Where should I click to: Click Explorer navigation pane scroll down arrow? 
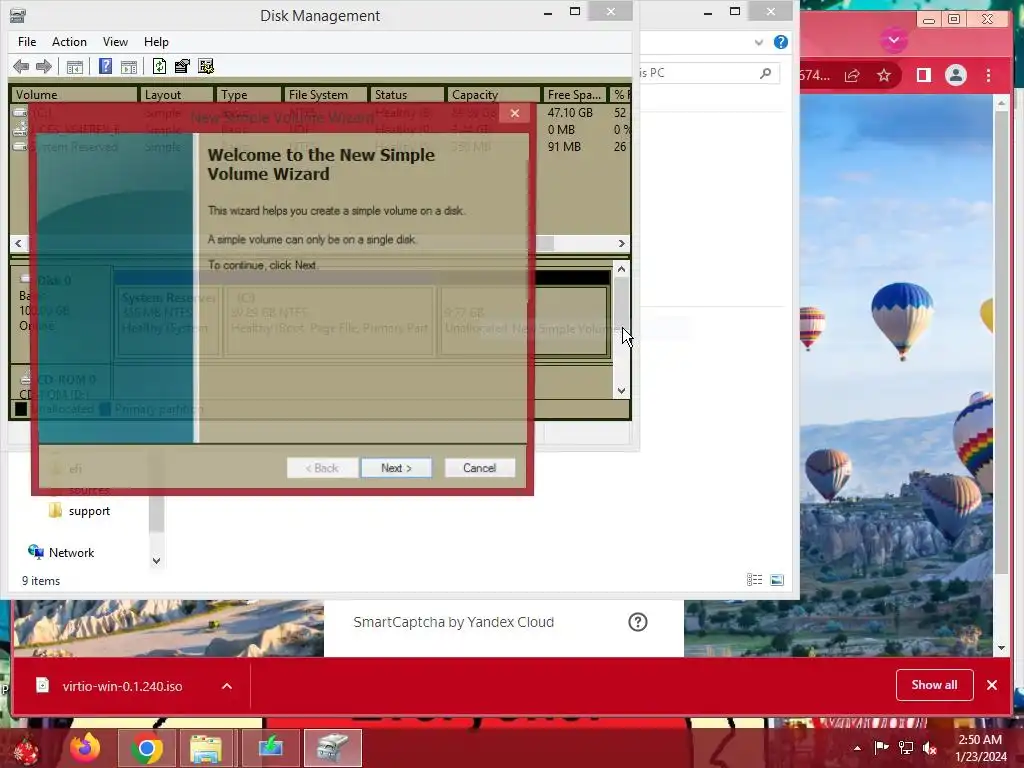(x=156, y=560)
